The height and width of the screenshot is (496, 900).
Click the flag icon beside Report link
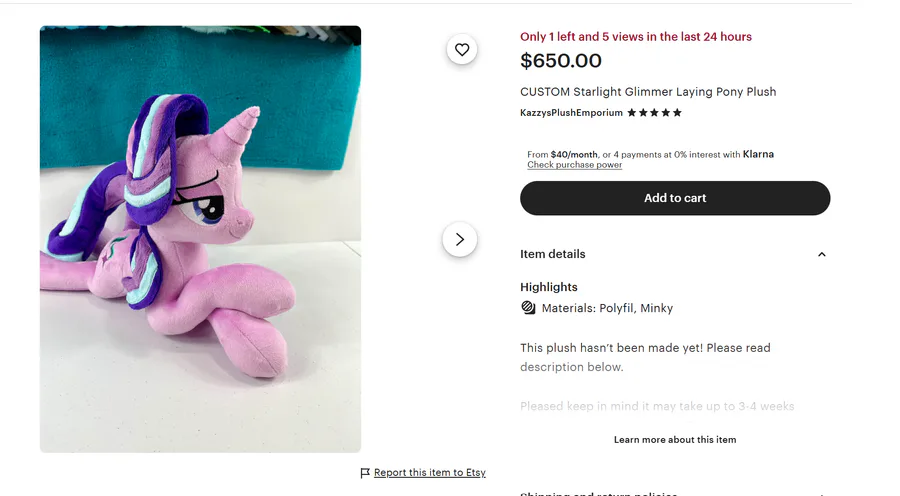pyautogui.click(x=365, y=473)
